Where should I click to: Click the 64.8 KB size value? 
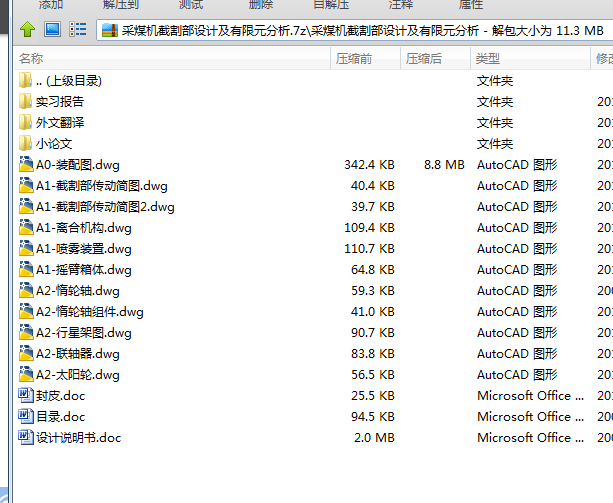pyautogui.click(x=373, y=270)
